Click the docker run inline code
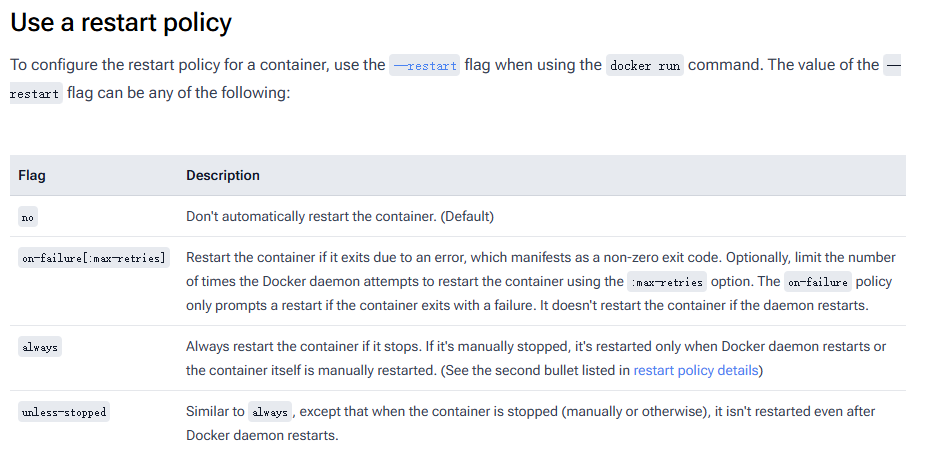The height and width of the screenshot is (463, 926). [644, 66]
